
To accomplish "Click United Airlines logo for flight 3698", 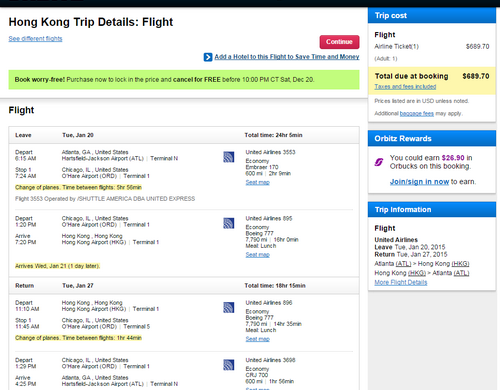I will click(x=229, y=365).
